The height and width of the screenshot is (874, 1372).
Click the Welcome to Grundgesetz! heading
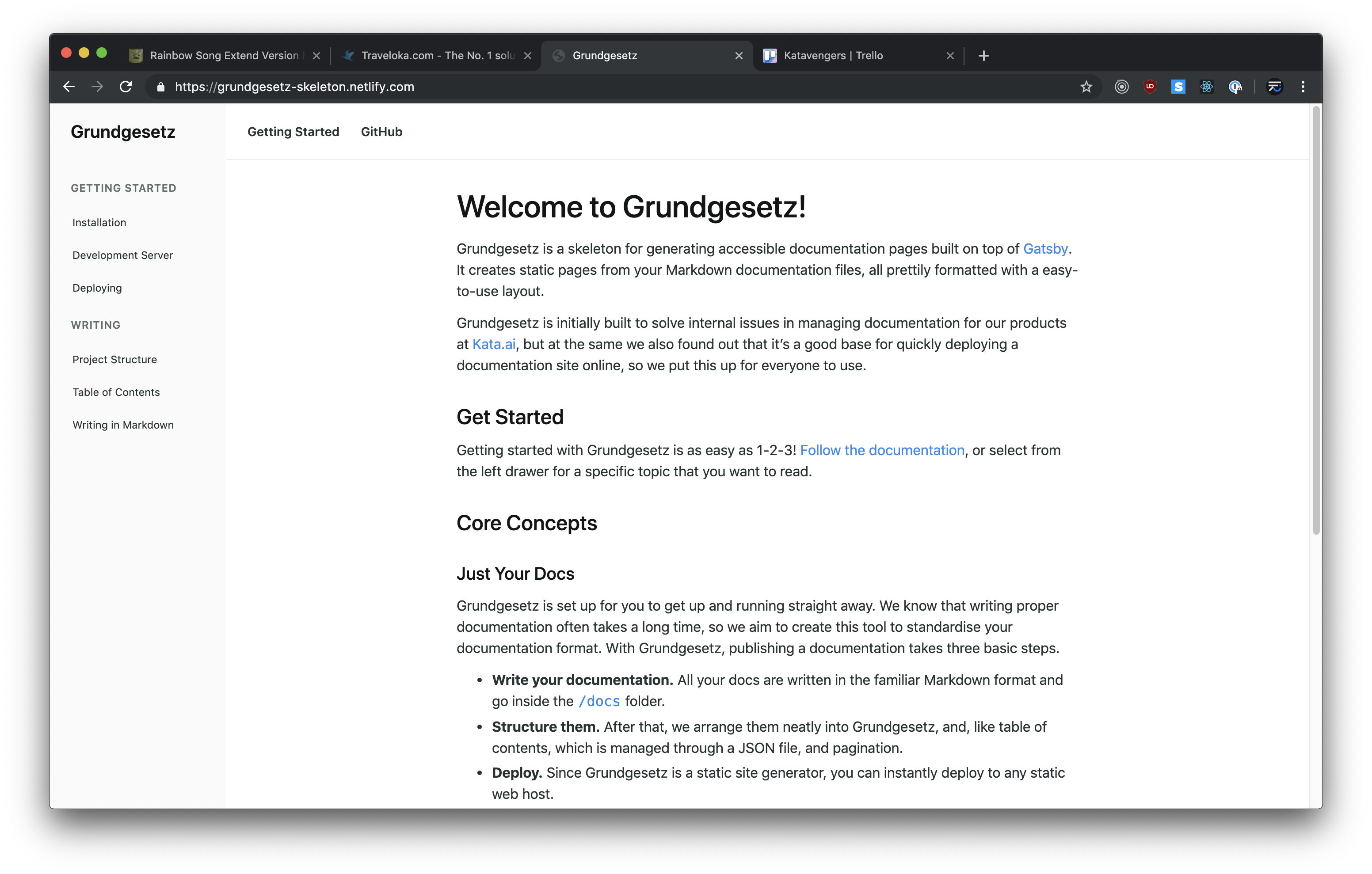(631, 207)
